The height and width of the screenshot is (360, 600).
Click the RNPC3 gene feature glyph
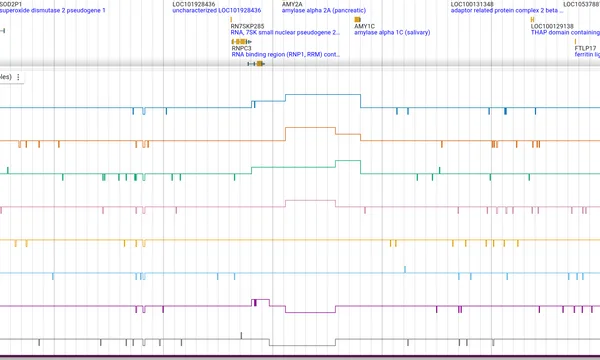point(241,41)
